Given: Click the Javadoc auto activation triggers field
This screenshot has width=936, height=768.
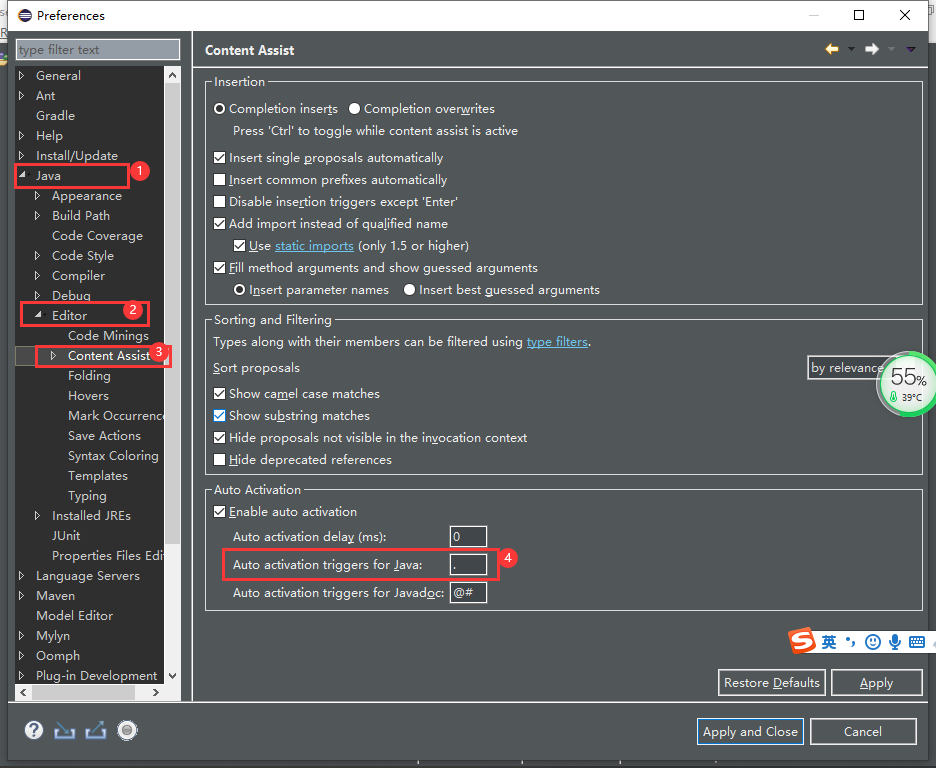Looking at the screenshot, I should [468, 593].
